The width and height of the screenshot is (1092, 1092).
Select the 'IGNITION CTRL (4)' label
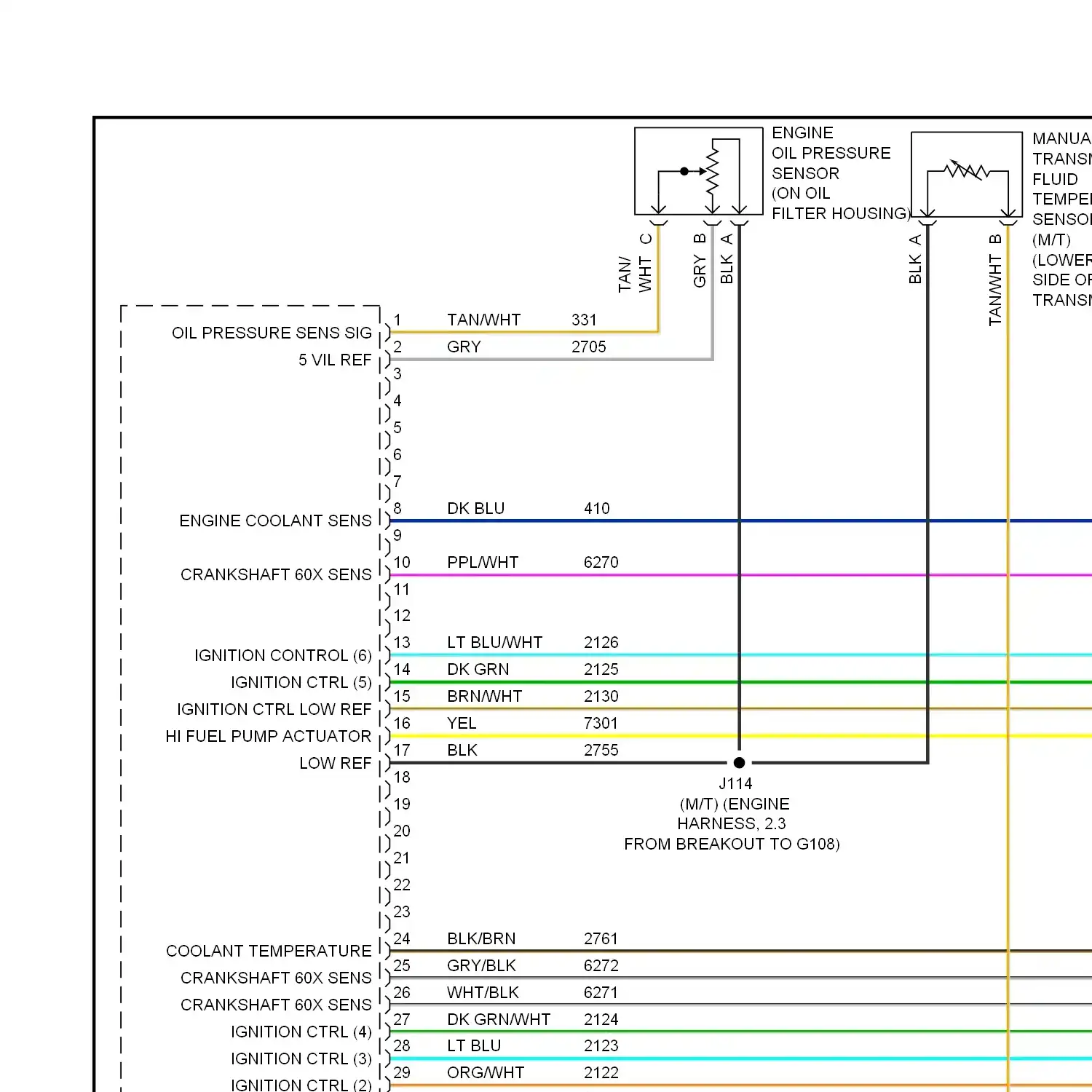[x=301, y=1032]
